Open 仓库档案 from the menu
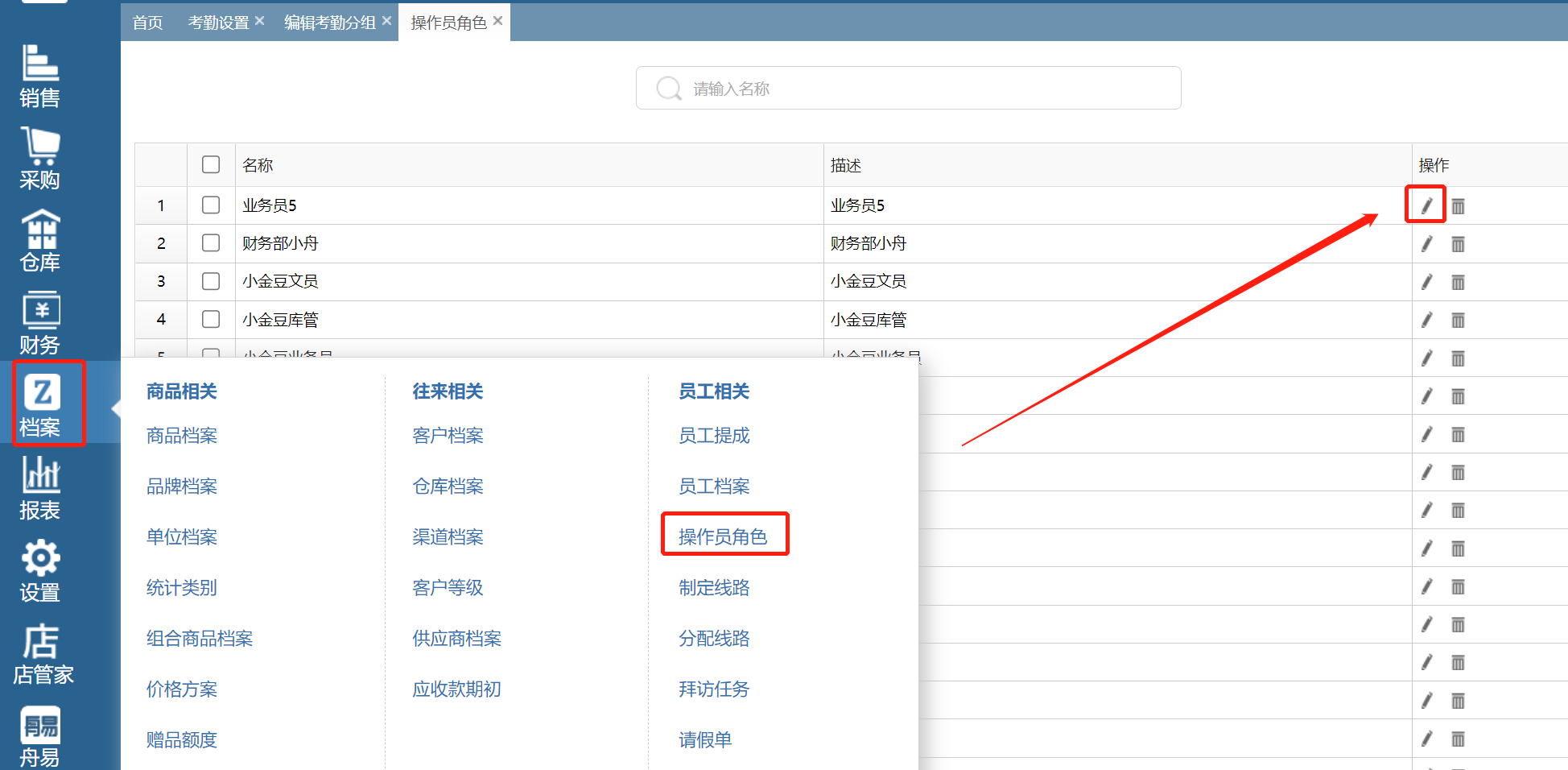1568x770 pixels. tap(448, 486)
